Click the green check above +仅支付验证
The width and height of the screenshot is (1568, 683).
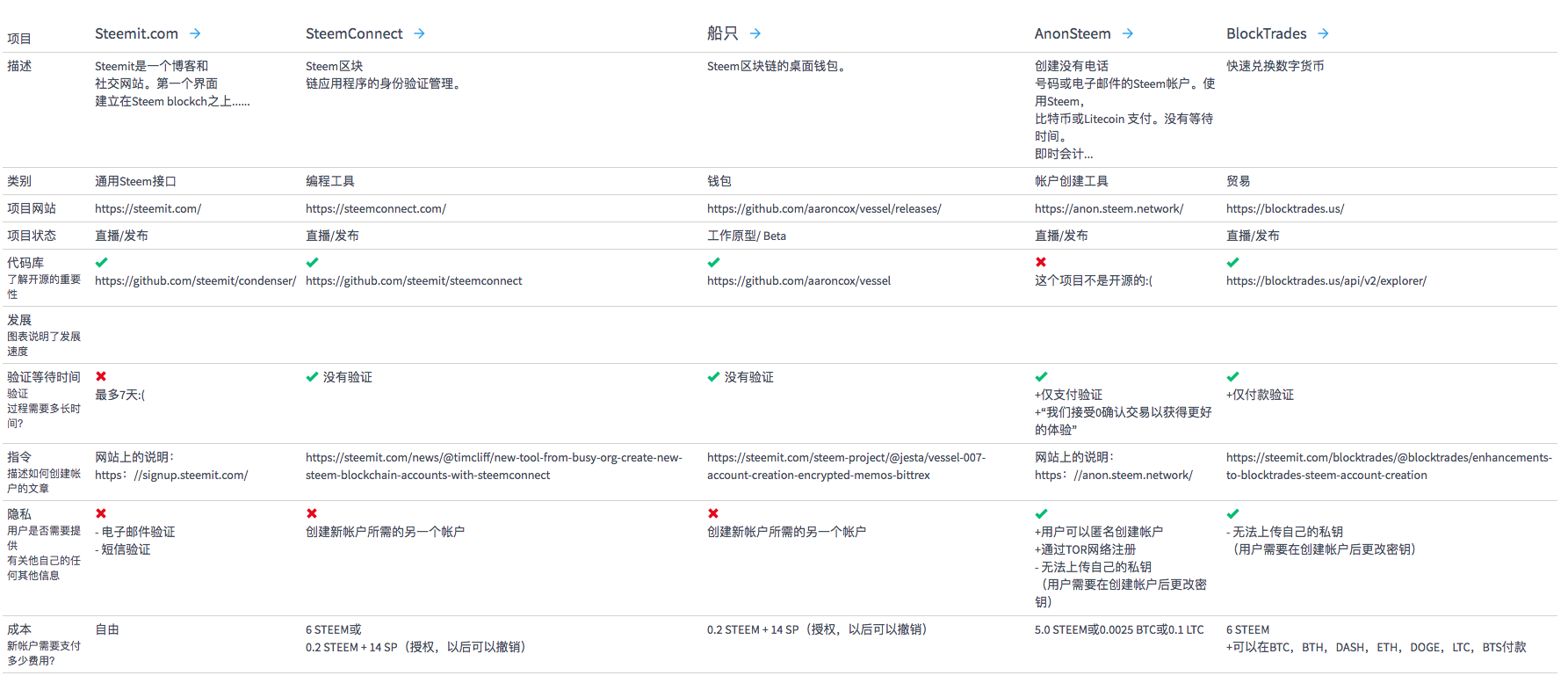point(1041,376)
